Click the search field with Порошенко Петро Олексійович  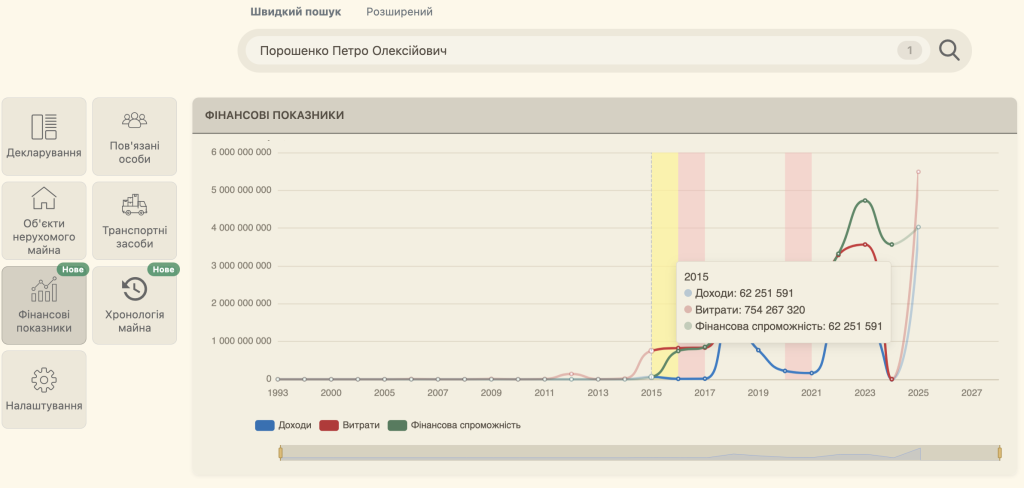point(587,50)
